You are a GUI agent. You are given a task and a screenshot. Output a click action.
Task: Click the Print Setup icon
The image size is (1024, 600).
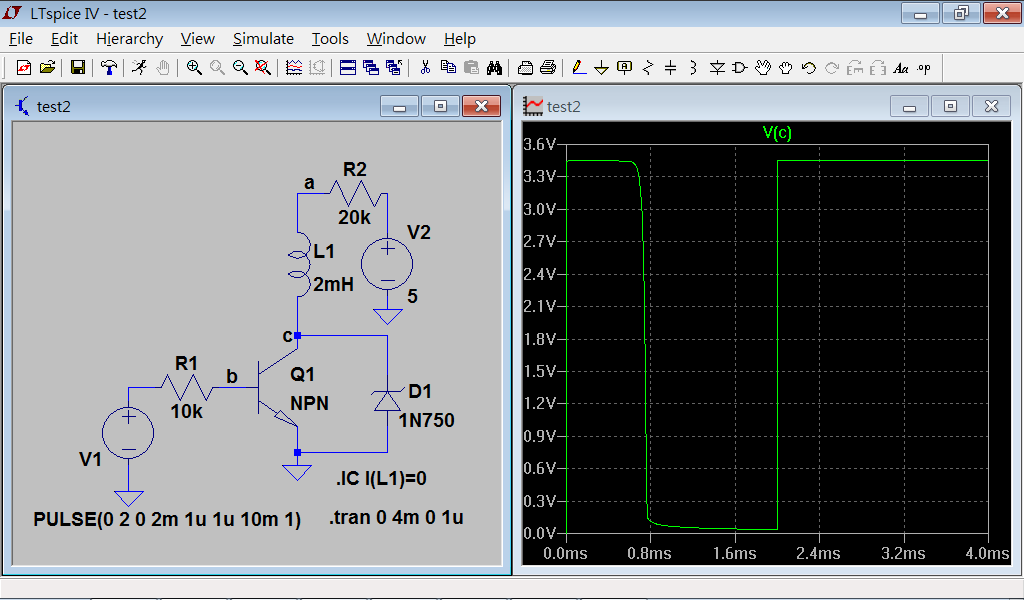pos(525,67)
